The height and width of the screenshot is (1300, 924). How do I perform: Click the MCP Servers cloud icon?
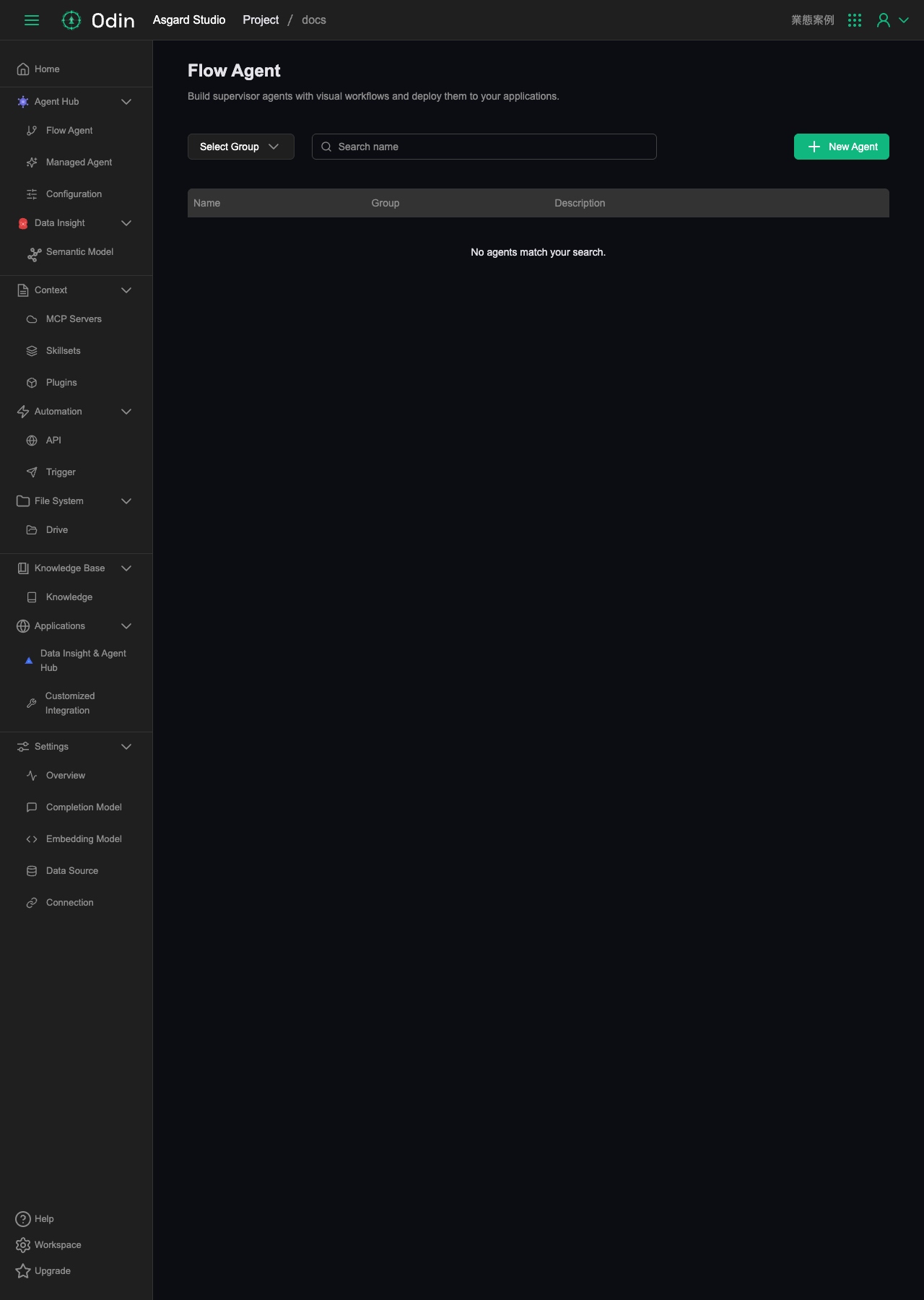(32, 319)
